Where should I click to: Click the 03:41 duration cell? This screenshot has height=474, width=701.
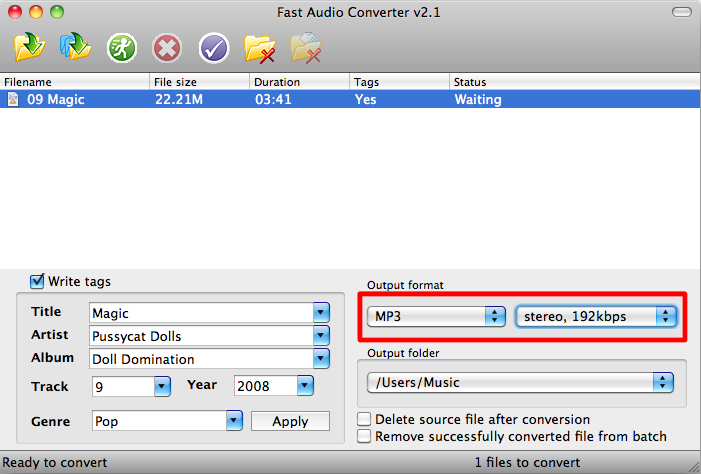[x=273, y=99]
